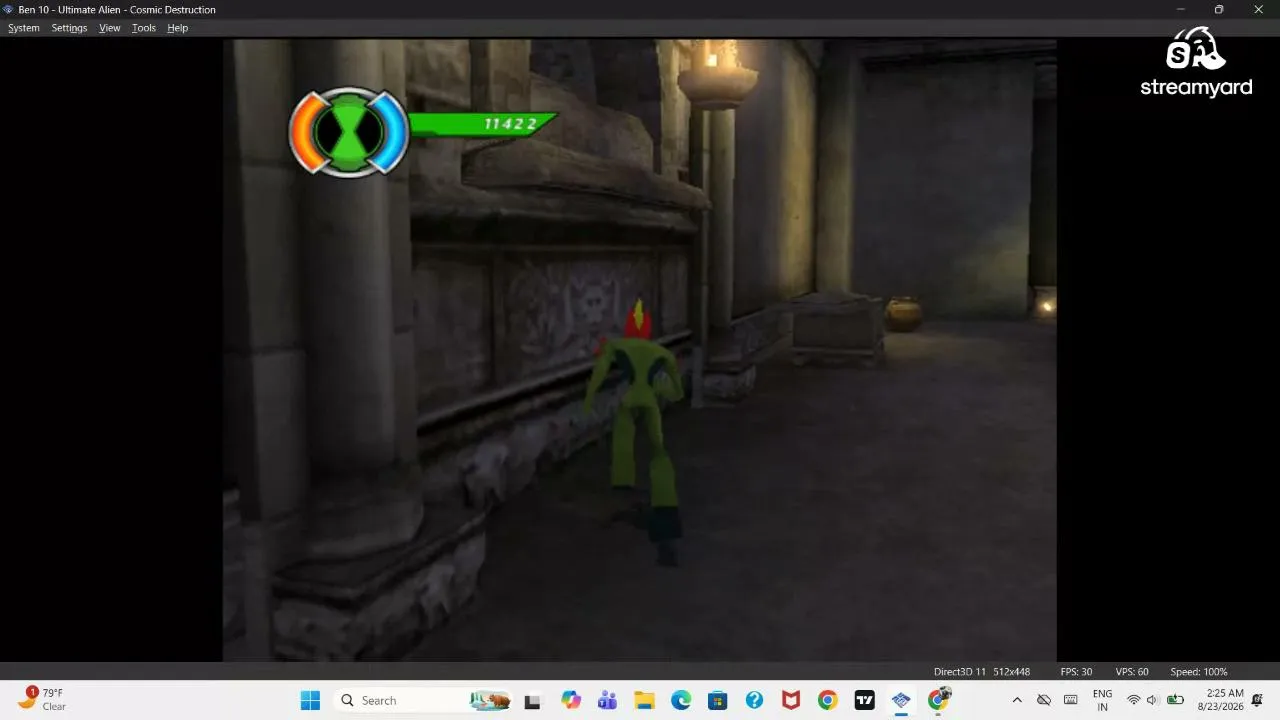
Task: Click the emulator app icon in title bar
Action: tap(9, 10)
